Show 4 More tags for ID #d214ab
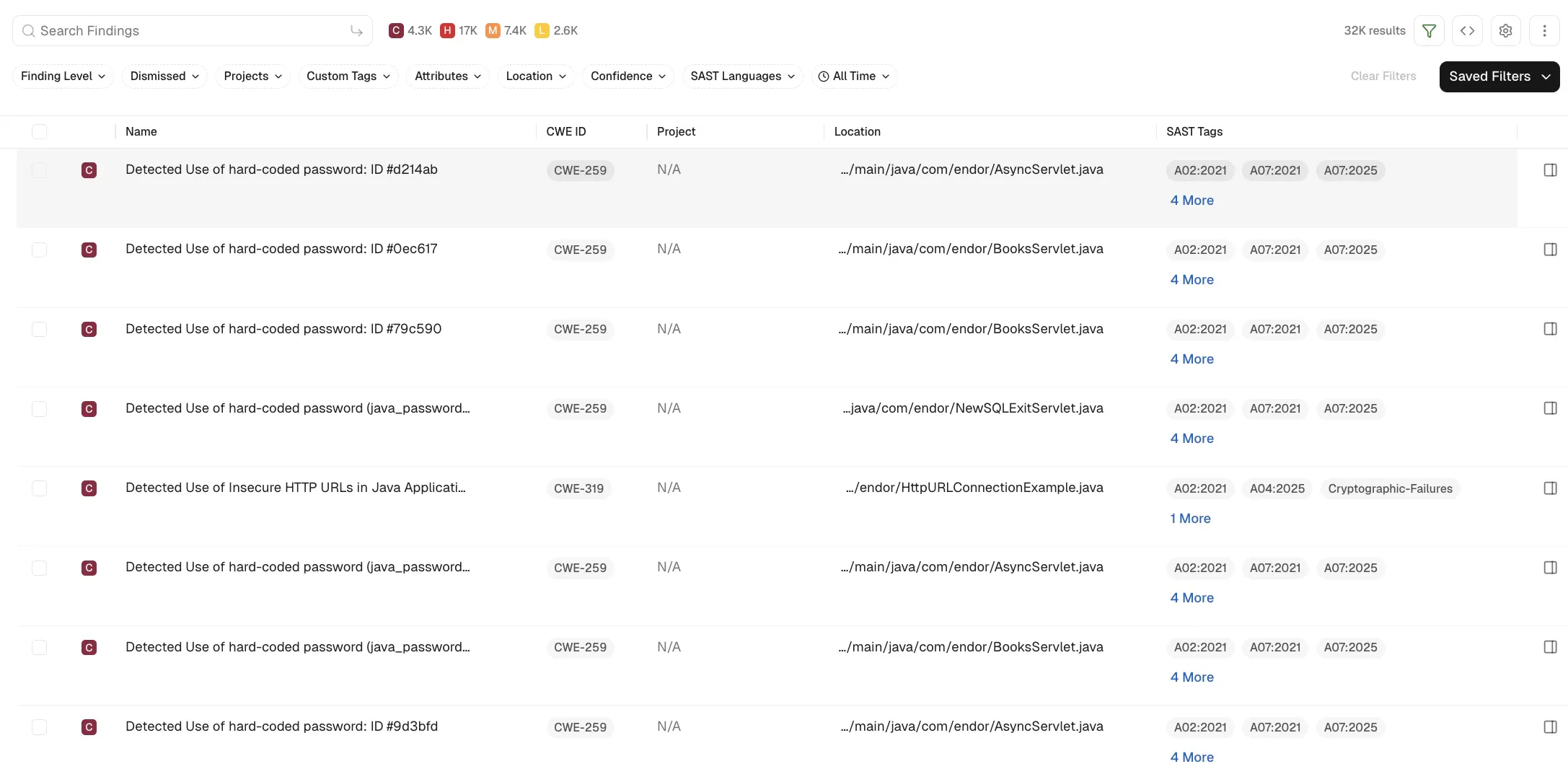1568x782 pixels. point(1192,201)
